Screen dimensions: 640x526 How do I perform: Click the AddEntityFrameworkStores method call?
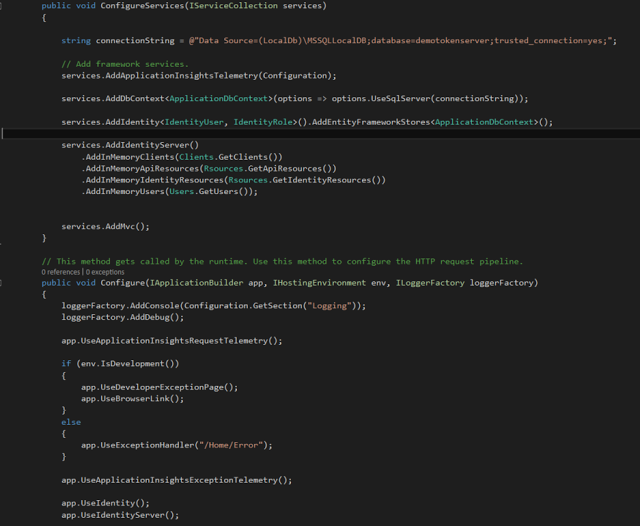click(371, 122)
